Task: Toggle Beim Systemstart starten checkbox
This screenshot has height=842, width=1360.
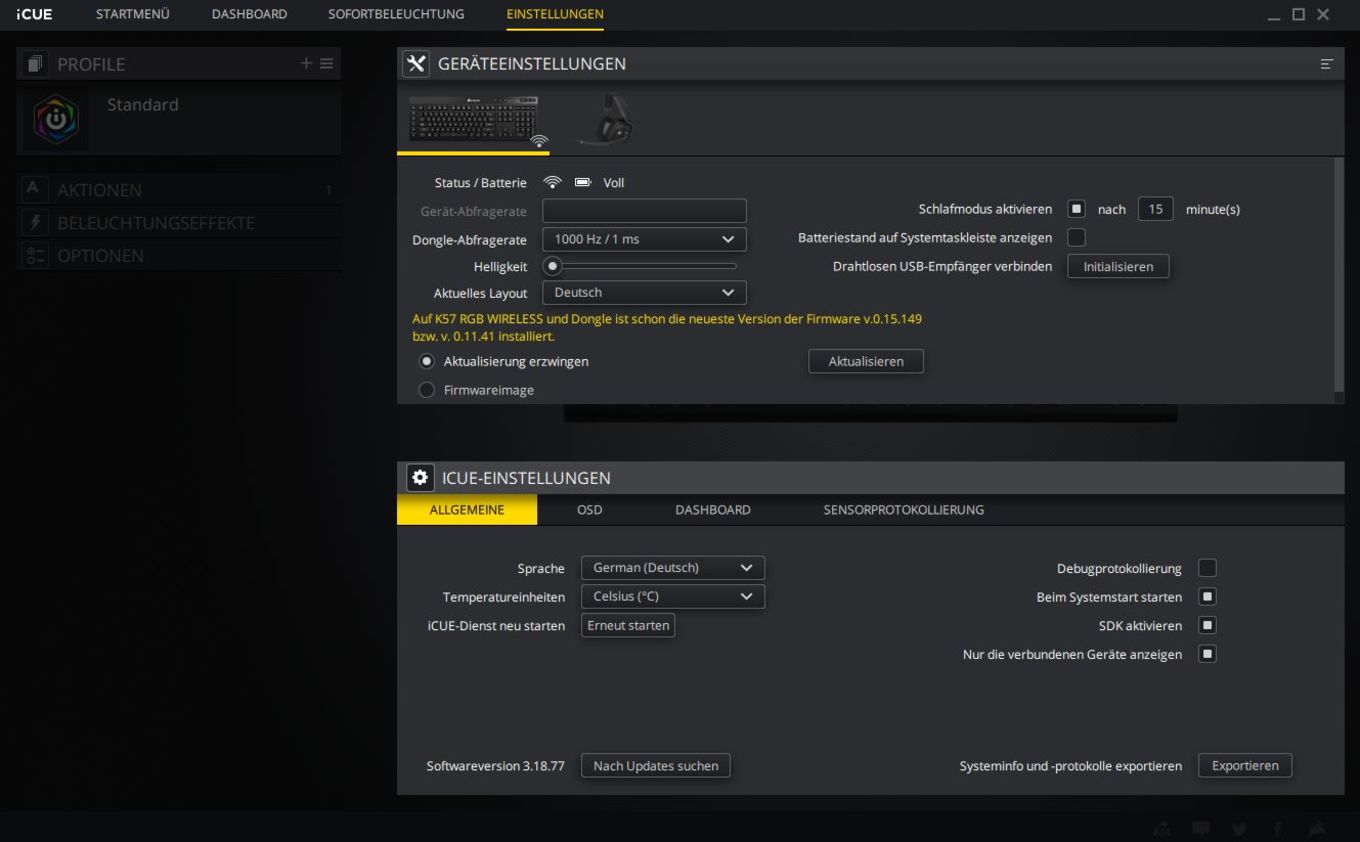Action: coord(1207,597)
